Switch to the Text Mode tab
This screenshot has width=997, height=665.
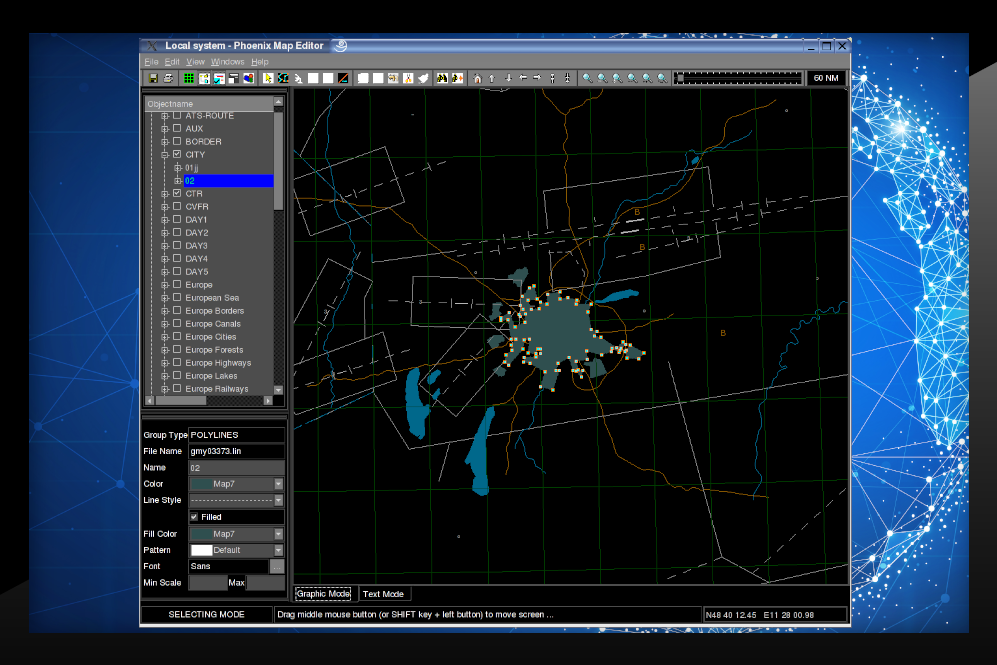(383, 594)
